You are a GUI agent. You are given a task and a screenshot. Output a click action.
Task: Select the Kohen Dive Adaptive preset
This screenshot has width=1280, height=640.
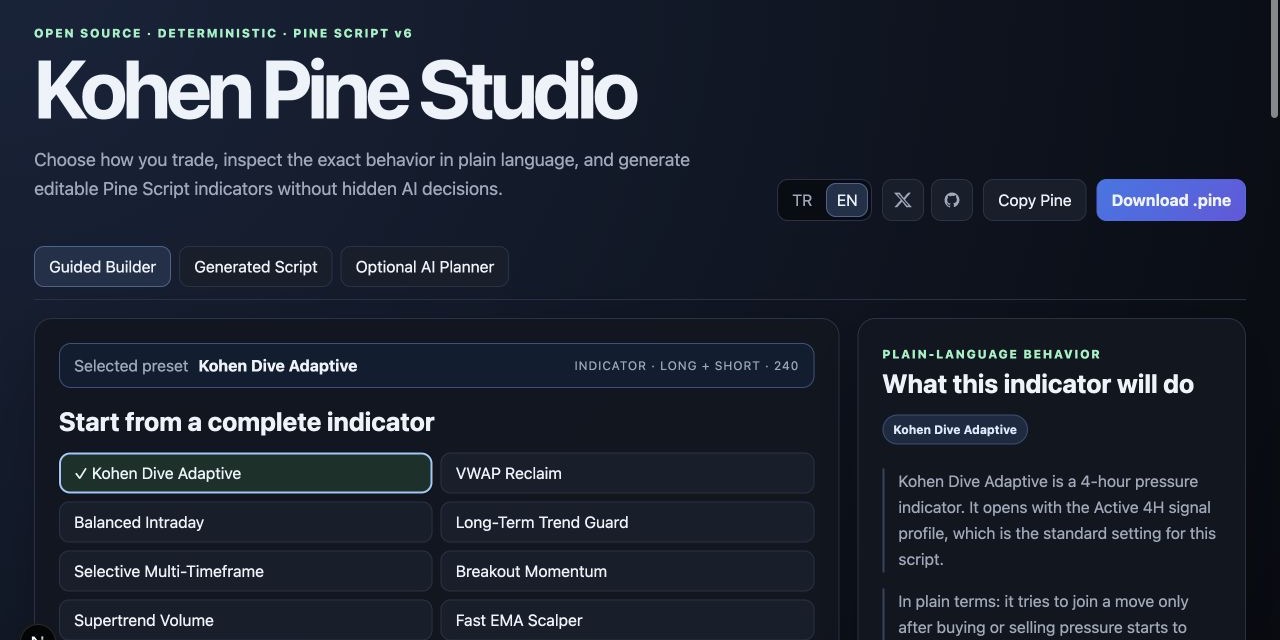pos(246,473)
